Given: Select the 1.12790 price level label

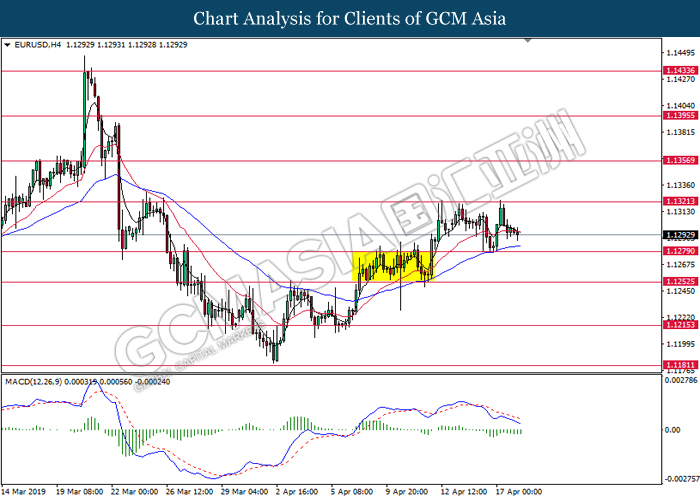Looking at the screenshot, I should [680, 251].
